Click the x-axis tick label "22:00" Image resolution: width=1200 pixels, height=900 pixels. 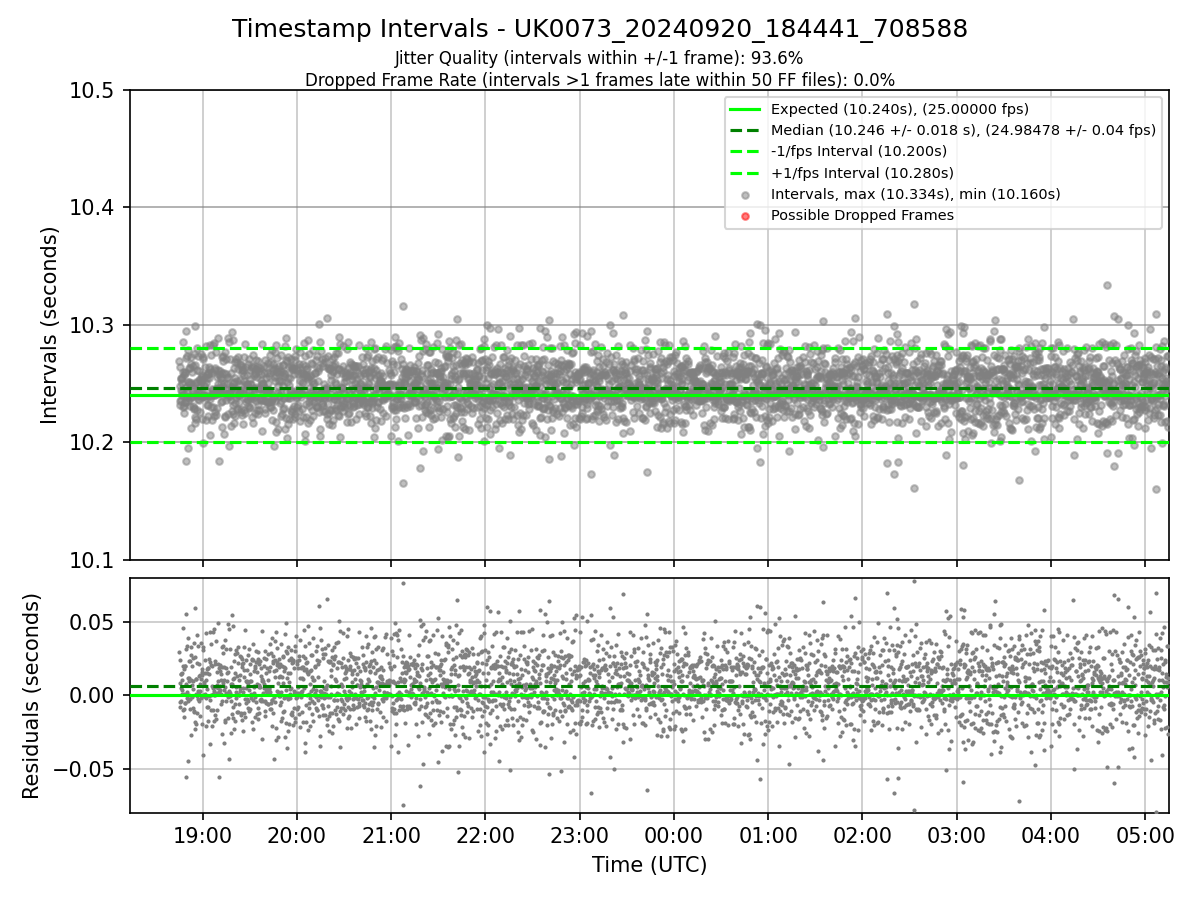485,835
